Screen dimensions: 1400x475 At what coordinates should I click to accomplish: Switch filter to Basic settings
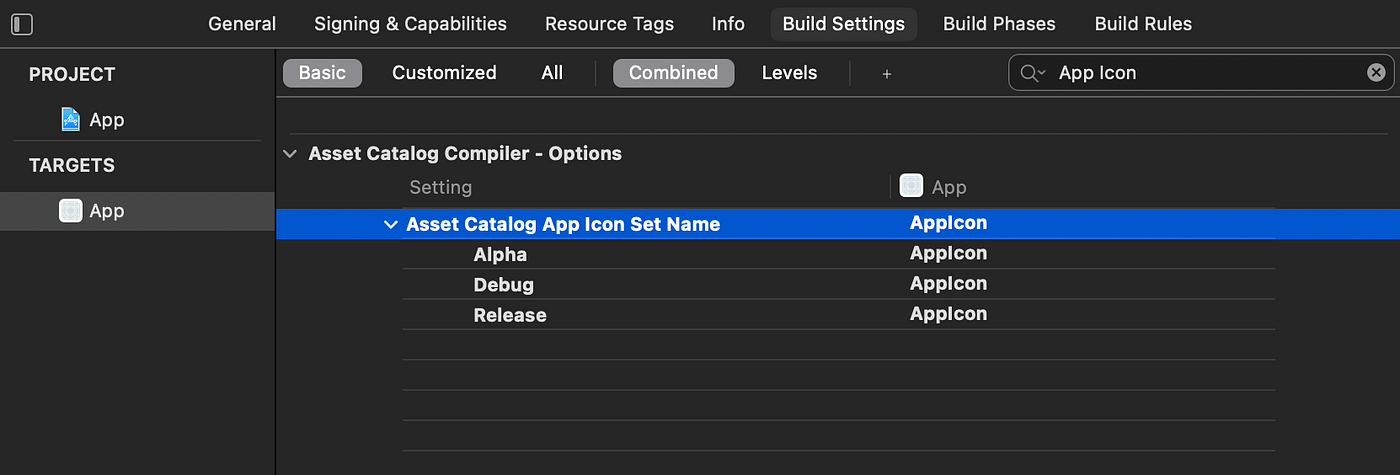click(x=322, y=73)
